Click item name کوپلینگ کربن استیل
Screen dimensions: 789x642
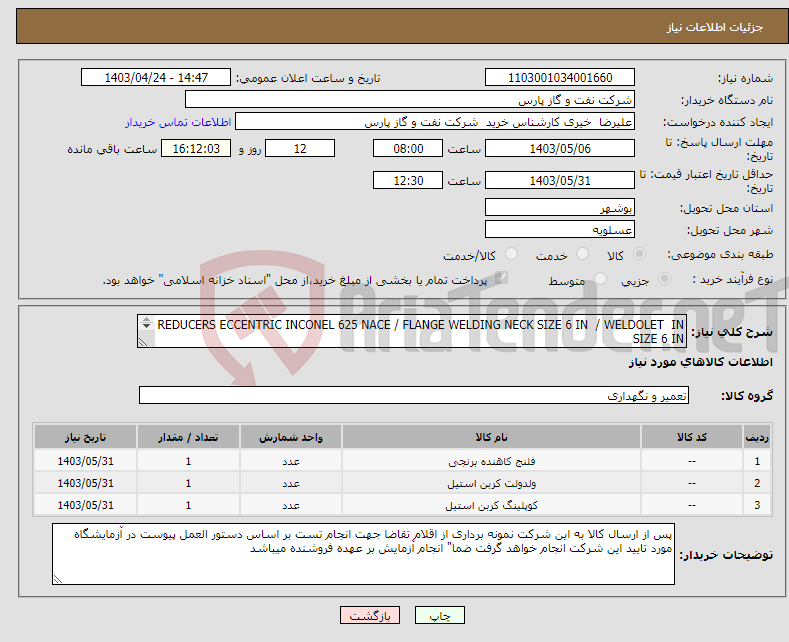point(491,505)
